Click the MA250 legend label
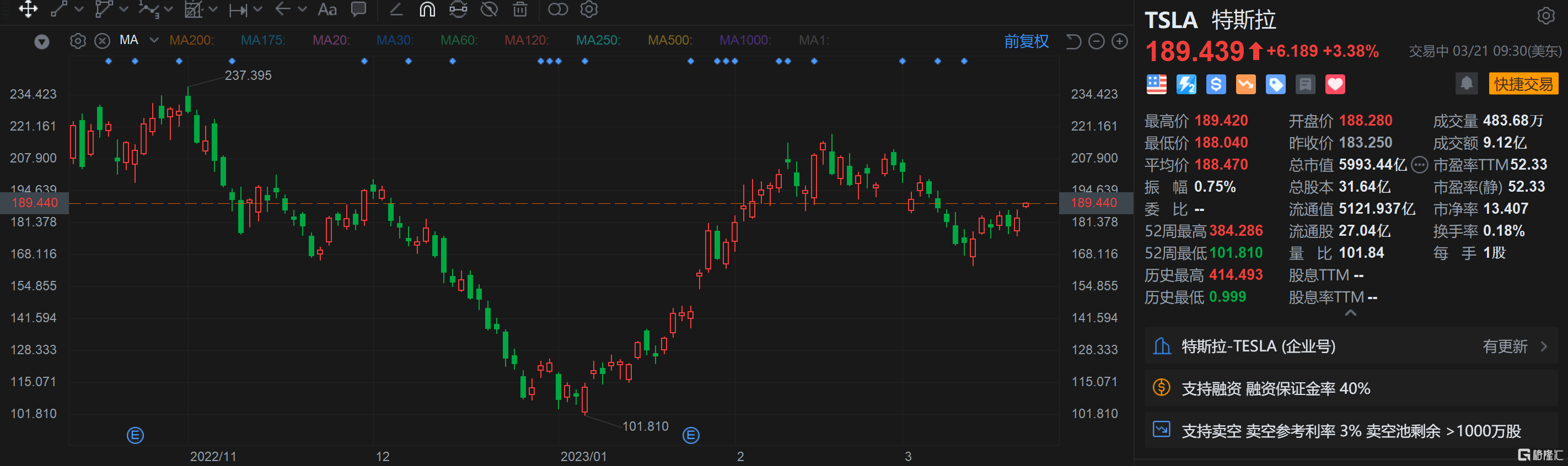Viewport: 1568px width, 466px height. pos(598,40)
